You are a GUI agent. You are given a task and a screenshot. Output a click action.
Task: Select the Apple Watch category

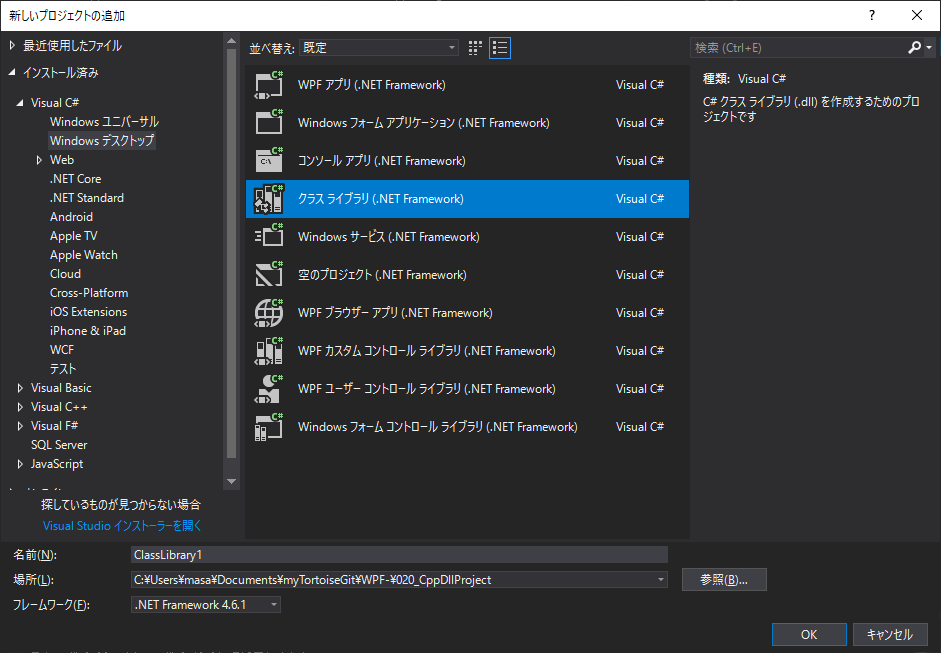(83, 255)
